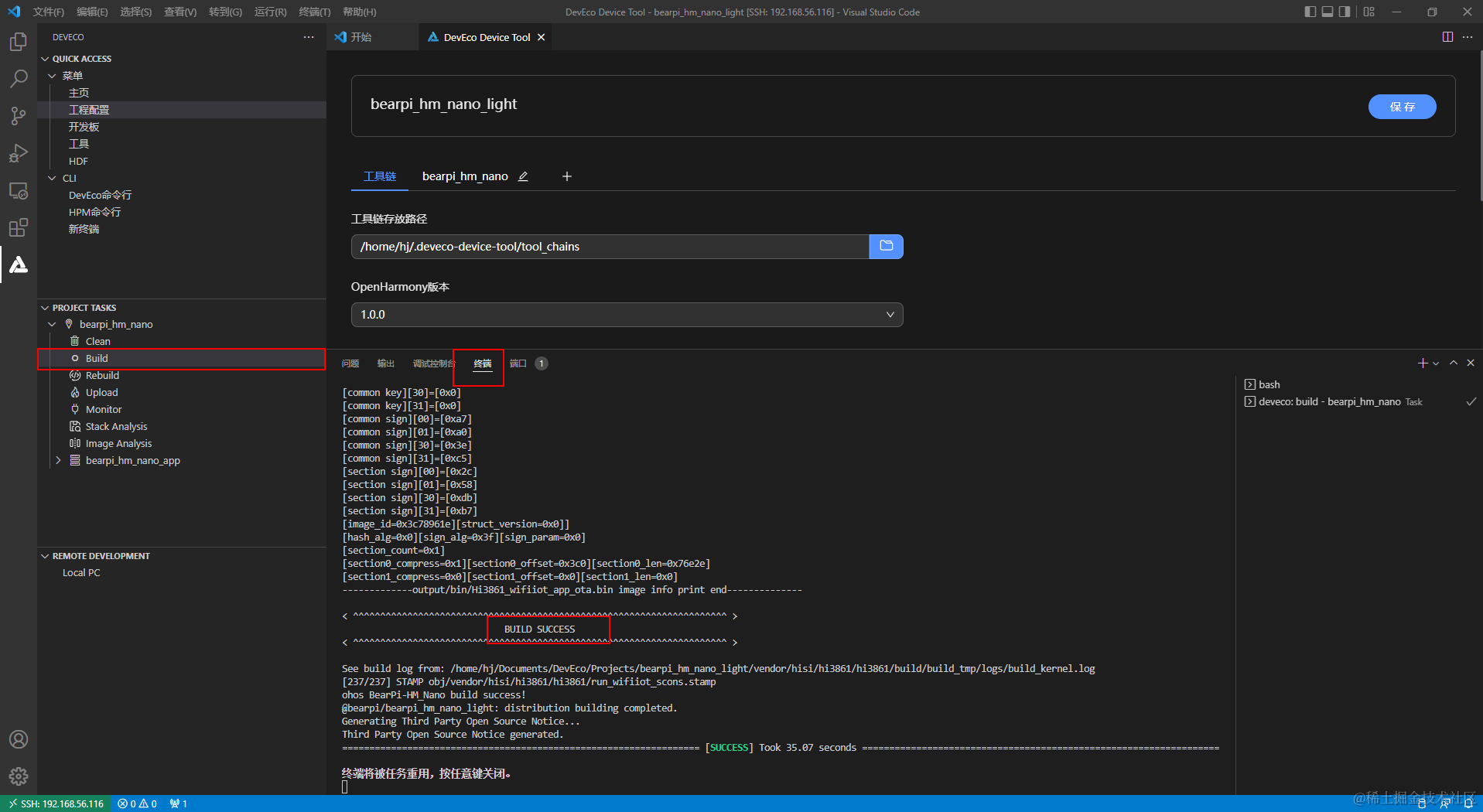Viewport: 1483px width, 812px height.
Task: Select the bash terminal in terminal list
Action: pyautogui.click(x=1360, y=384)
